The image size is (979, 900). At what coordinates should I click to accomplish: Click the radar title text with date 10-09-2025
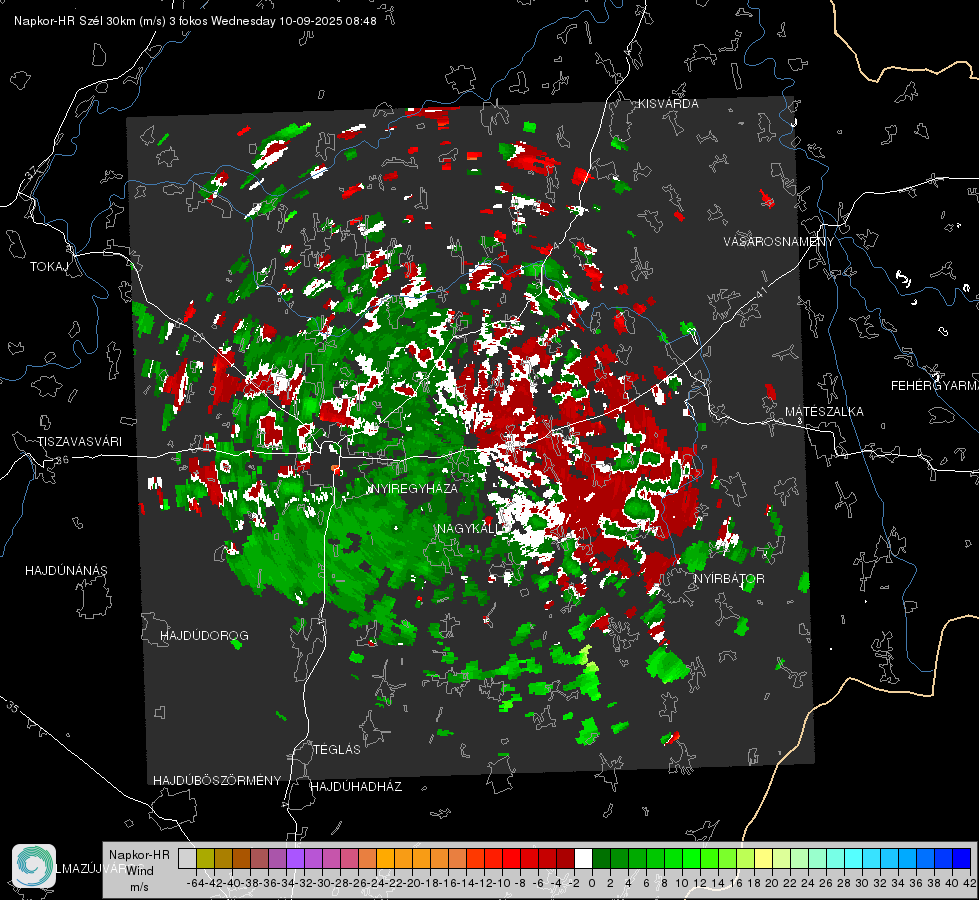[x=195, y=21]
